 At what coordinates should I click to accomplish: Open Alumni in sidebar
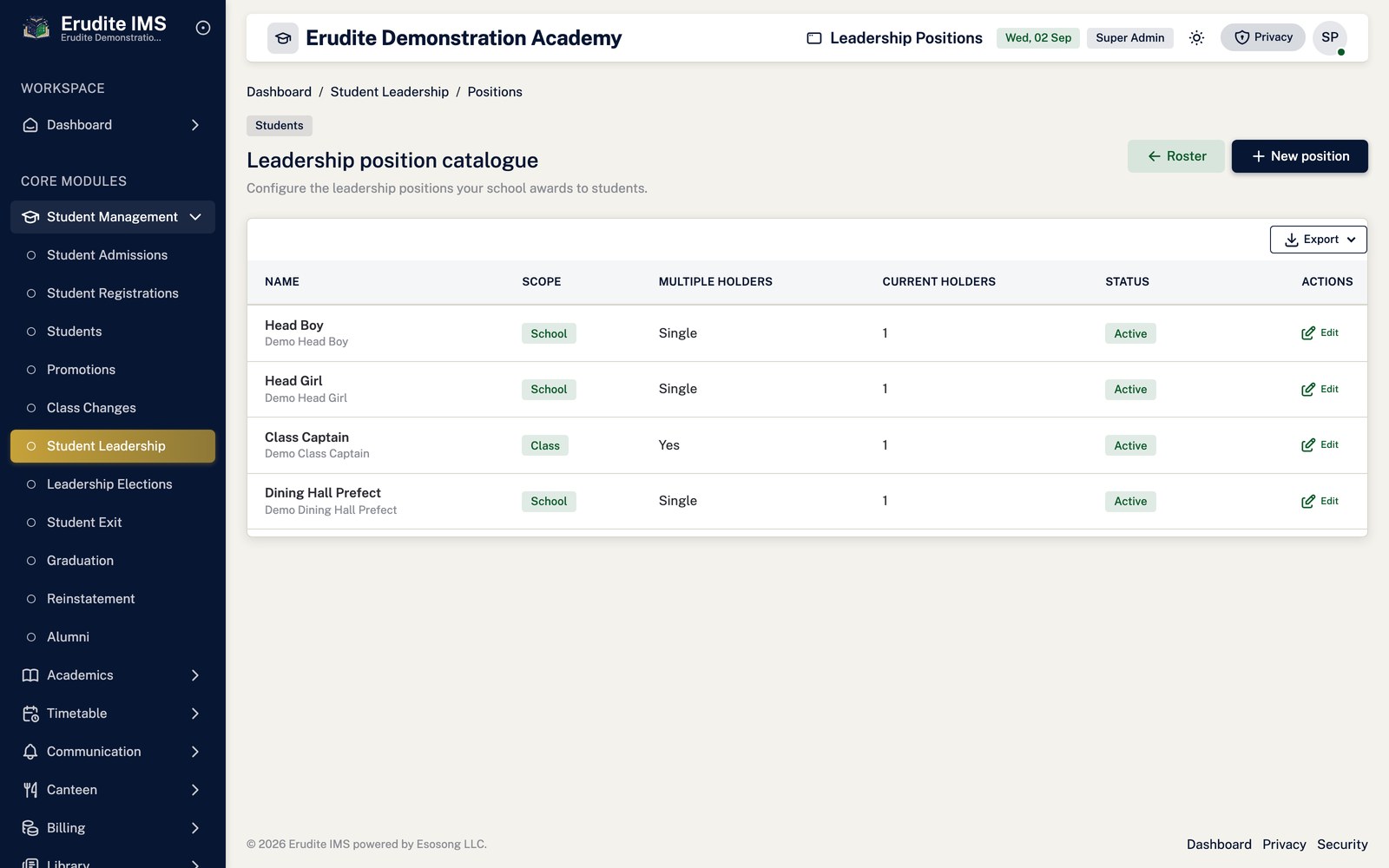coord(113,637)
